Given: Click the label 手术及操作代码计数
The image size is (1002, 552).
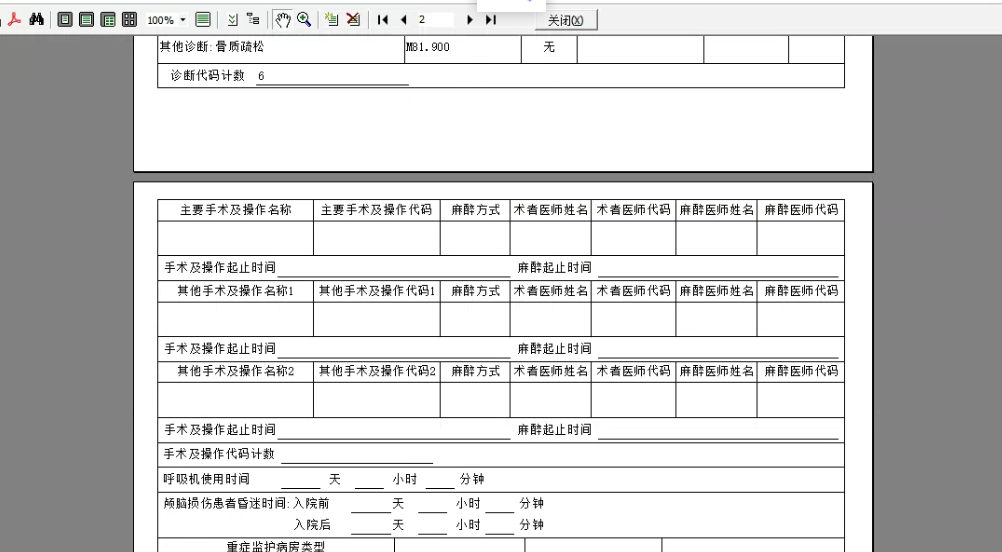Looking at the screenshot, I should (x=219, y=454).
